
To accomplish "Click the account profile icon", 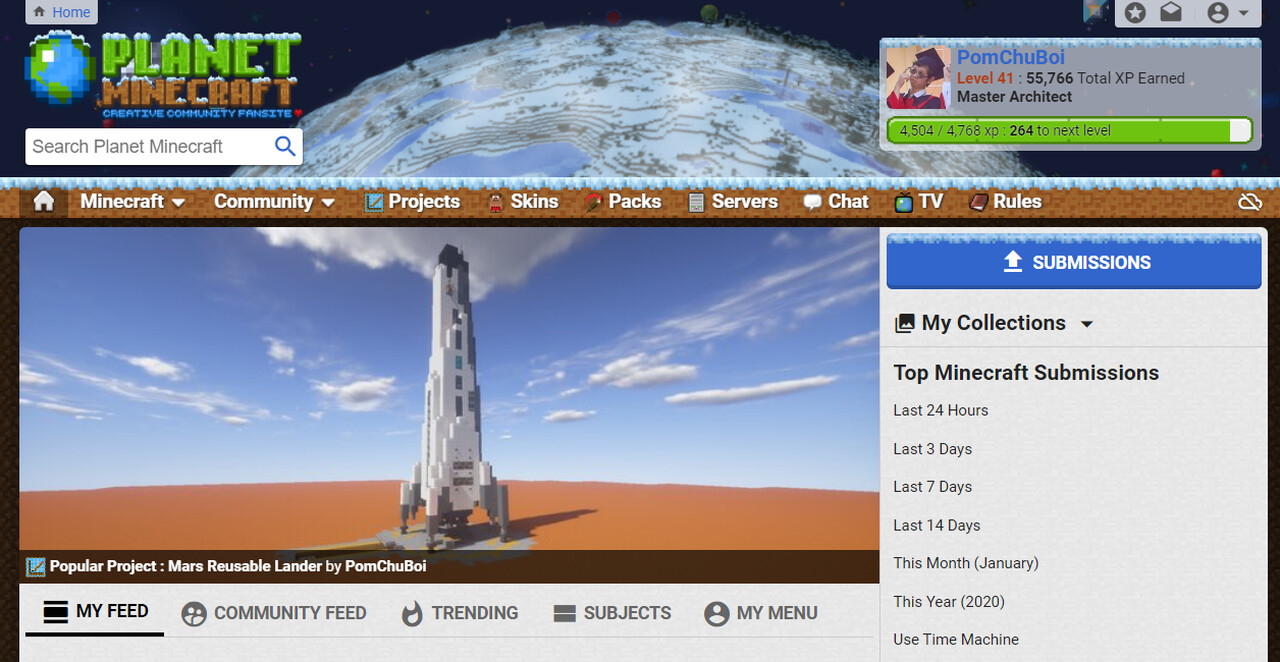I will point(1216,13).
